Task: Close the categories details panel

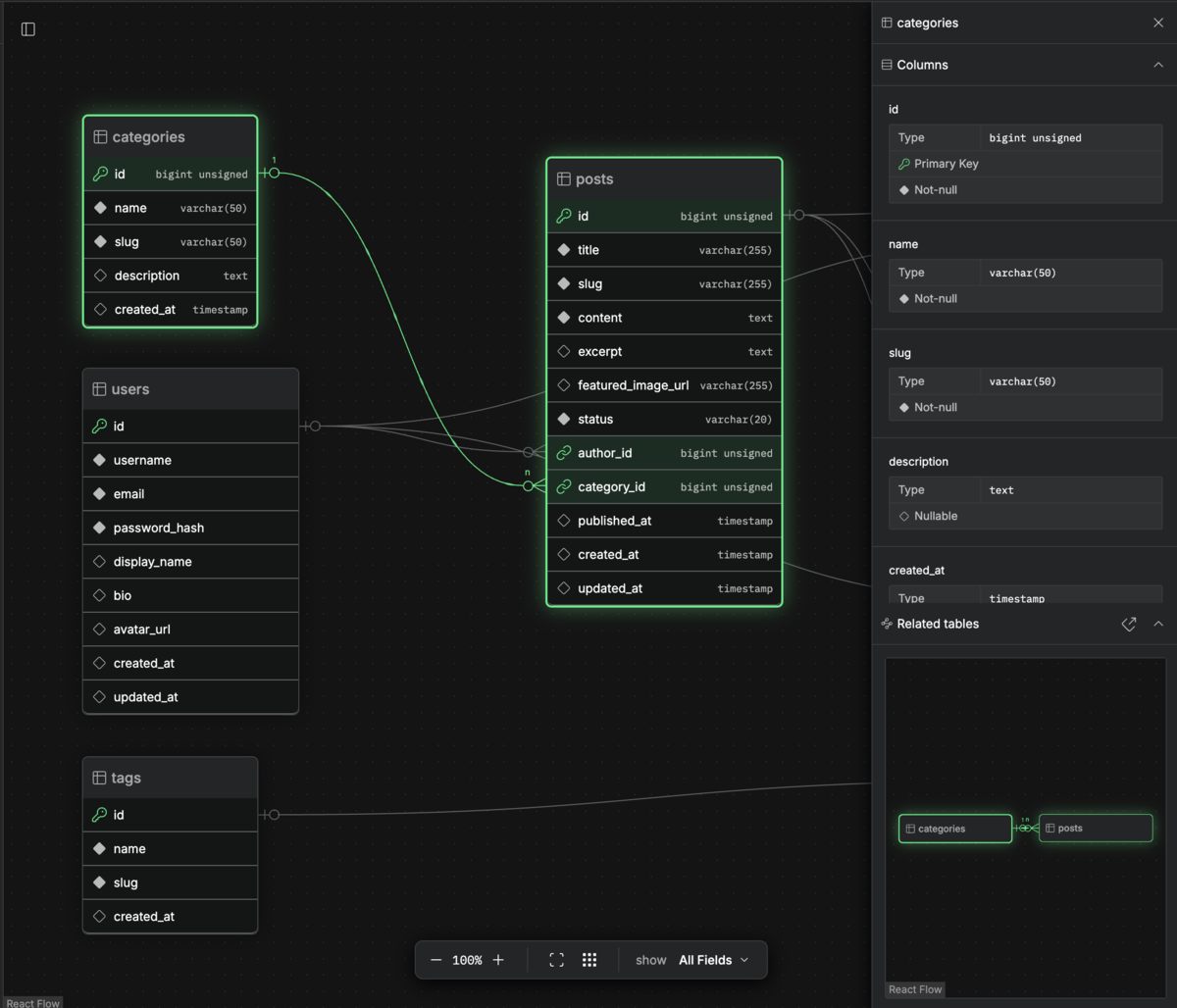Action: [1158, 23]
